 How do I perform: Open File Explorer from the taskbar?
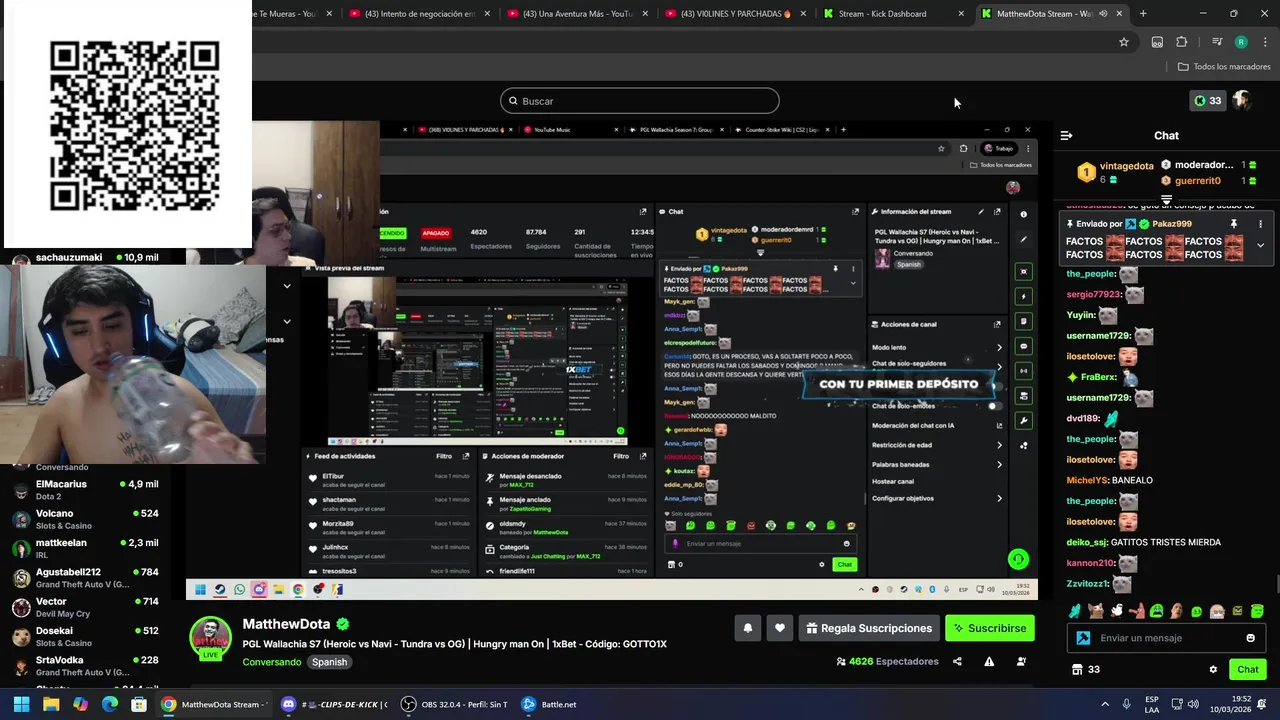point(51,704)
